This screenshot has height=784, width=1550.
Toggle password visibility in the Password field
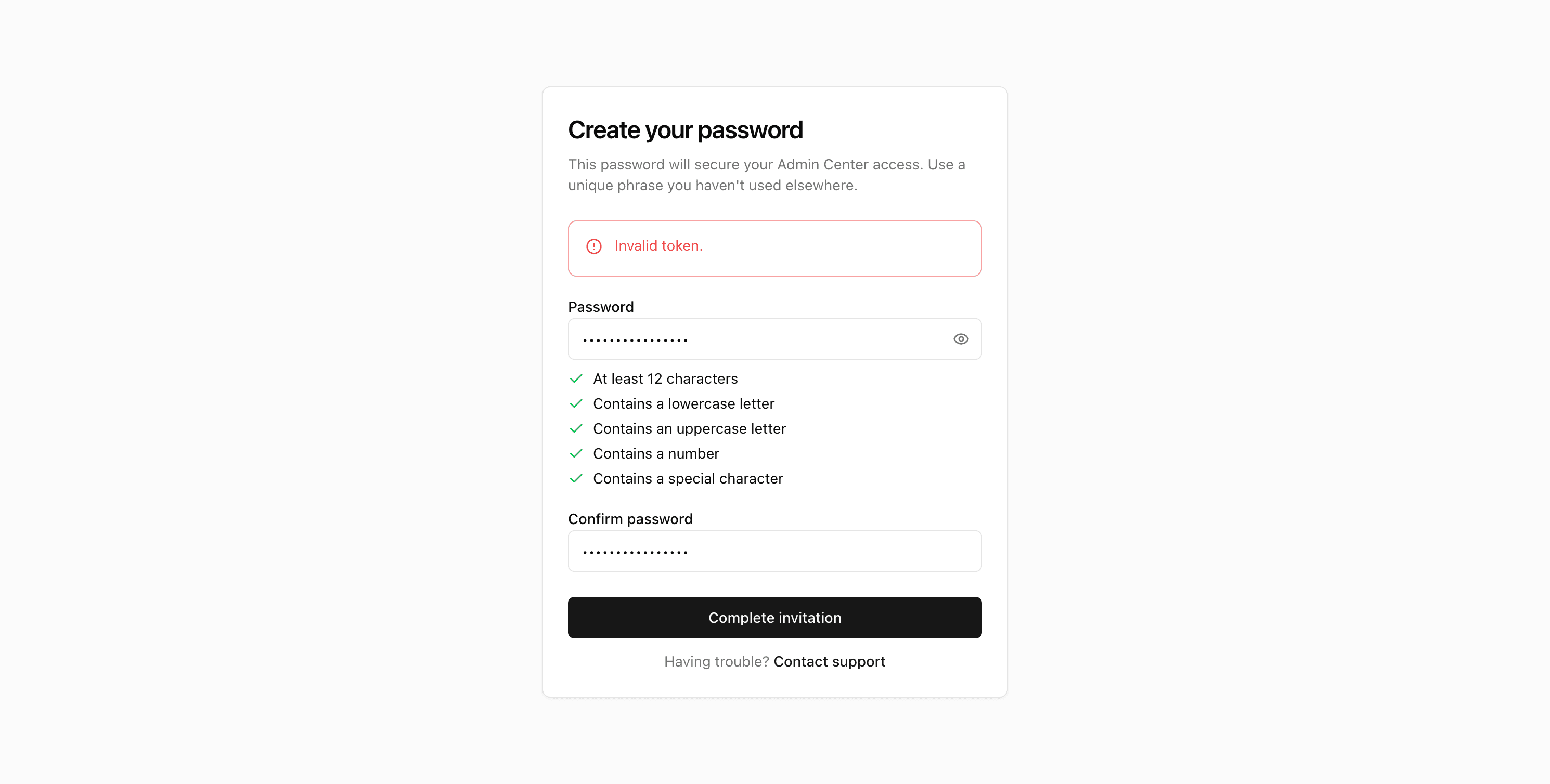tap(960, 338)
